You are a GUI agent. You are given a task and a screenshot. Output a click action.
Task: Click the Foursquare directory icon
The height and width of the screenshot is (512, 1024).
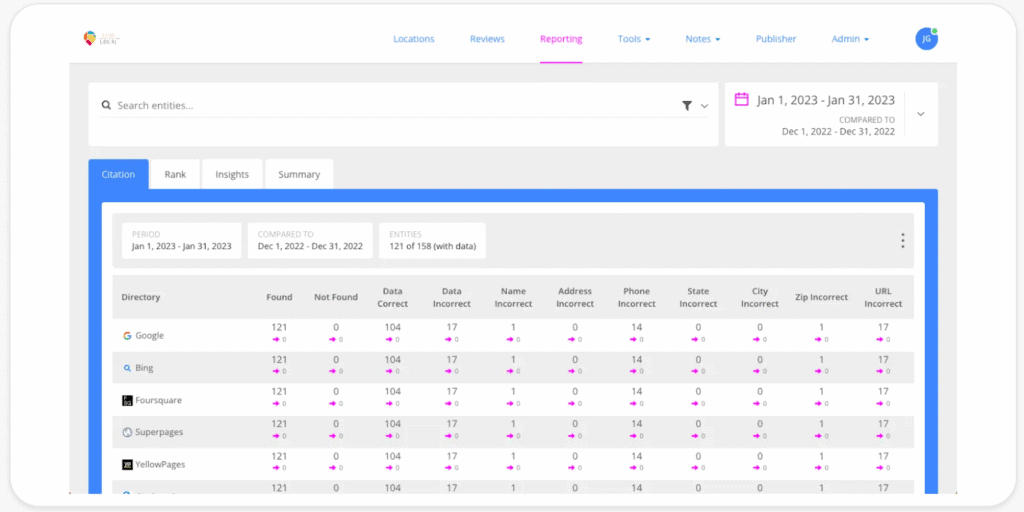click(127, 400)
